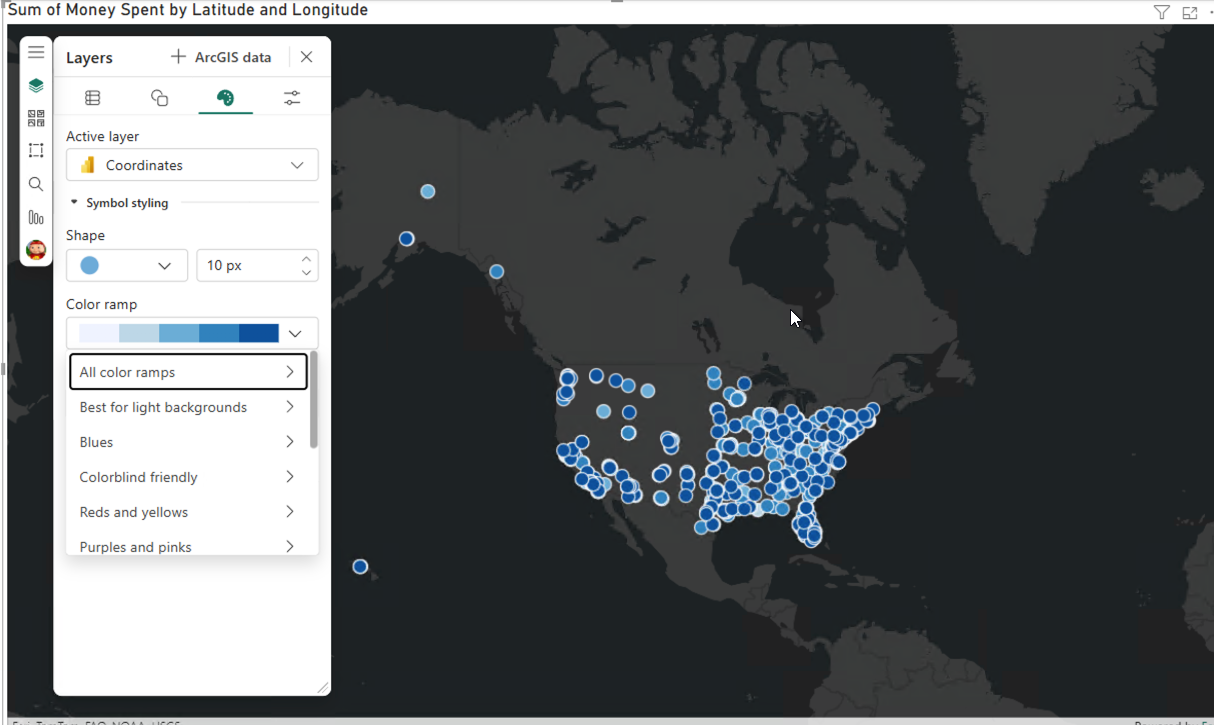Open the Color ramp gradient picker
1214x725 pixels.
[x=192, y=332]
